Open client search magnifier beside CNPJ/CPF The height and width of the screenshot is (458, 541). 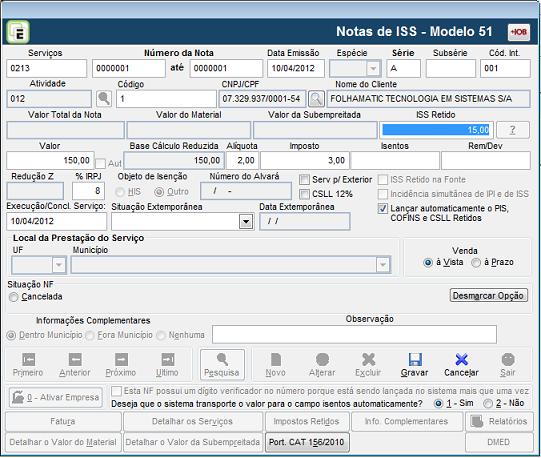[x=316, y=99]
